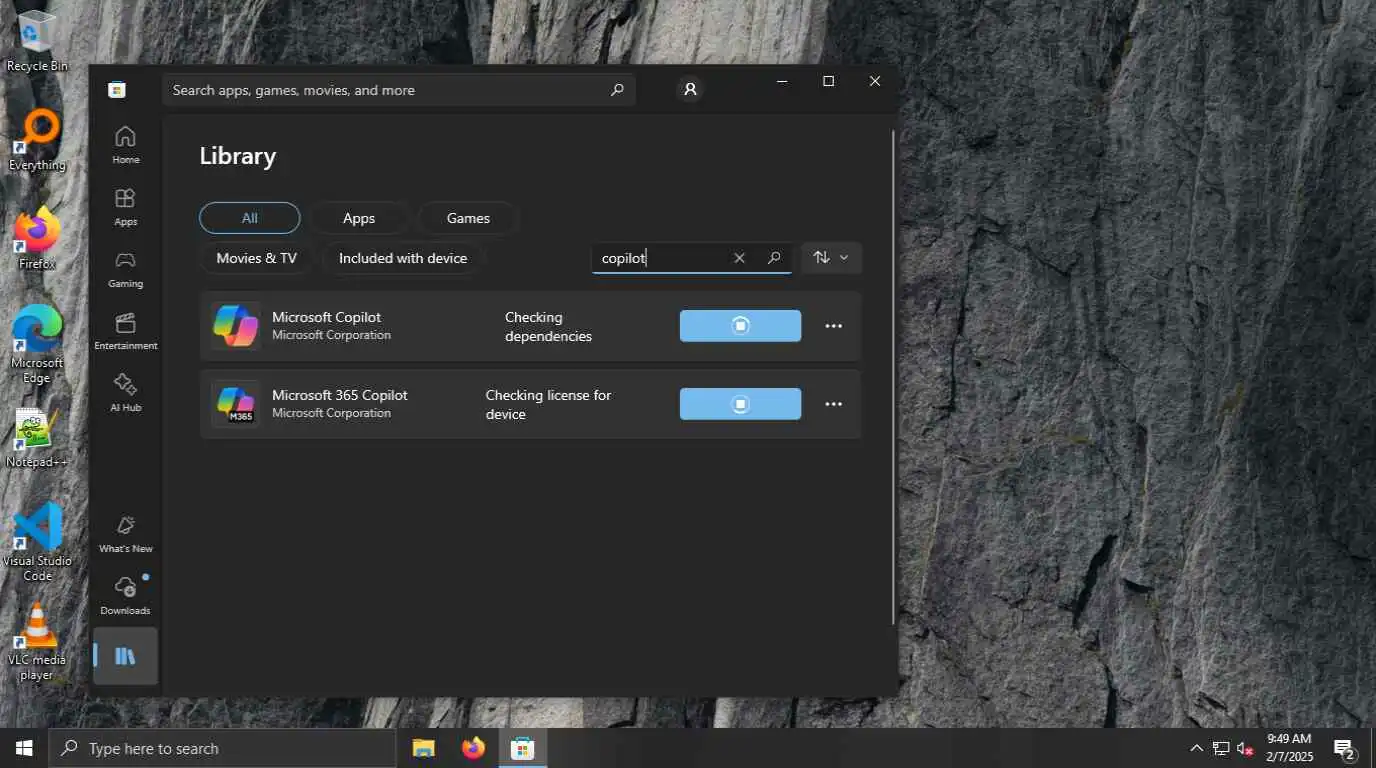Stop the Microsoft Copilot update
Screen dimensions: 1376x768
point(740,326)
